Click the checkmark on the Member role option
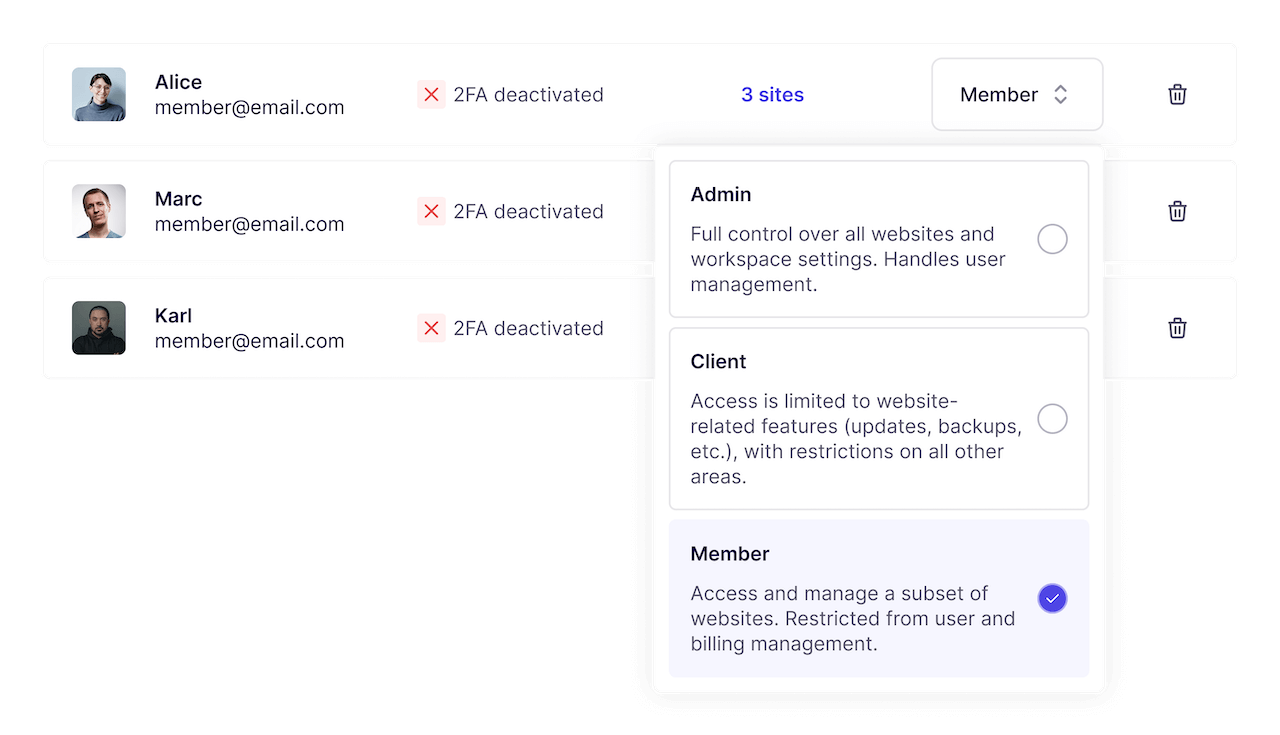Viewport: 1280px width, 735px height. coord(1052,598)
